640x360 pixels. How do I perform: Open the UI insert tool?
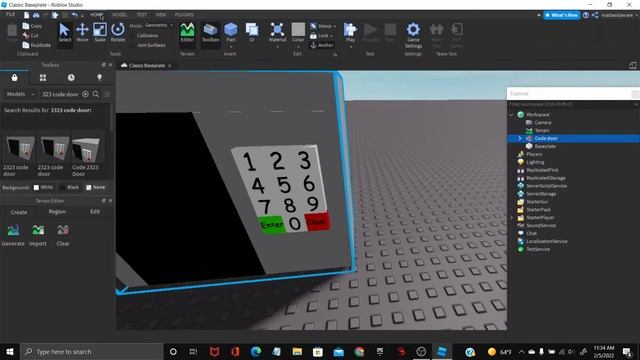pyautogui.click(x=252, y=32)
